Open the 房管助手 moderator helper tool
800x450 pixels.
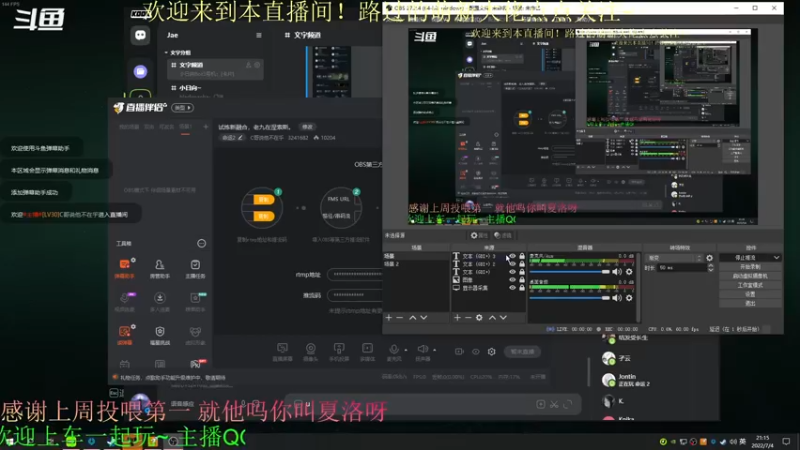coord(160,268)
